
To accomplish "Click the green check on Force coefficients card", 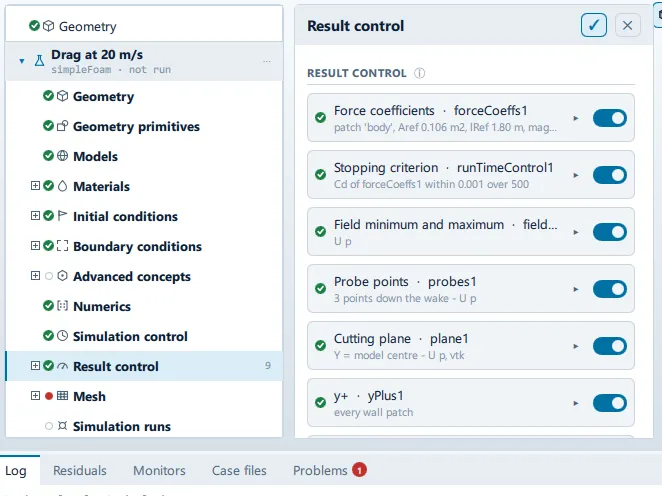I will [x=320, y=117].
